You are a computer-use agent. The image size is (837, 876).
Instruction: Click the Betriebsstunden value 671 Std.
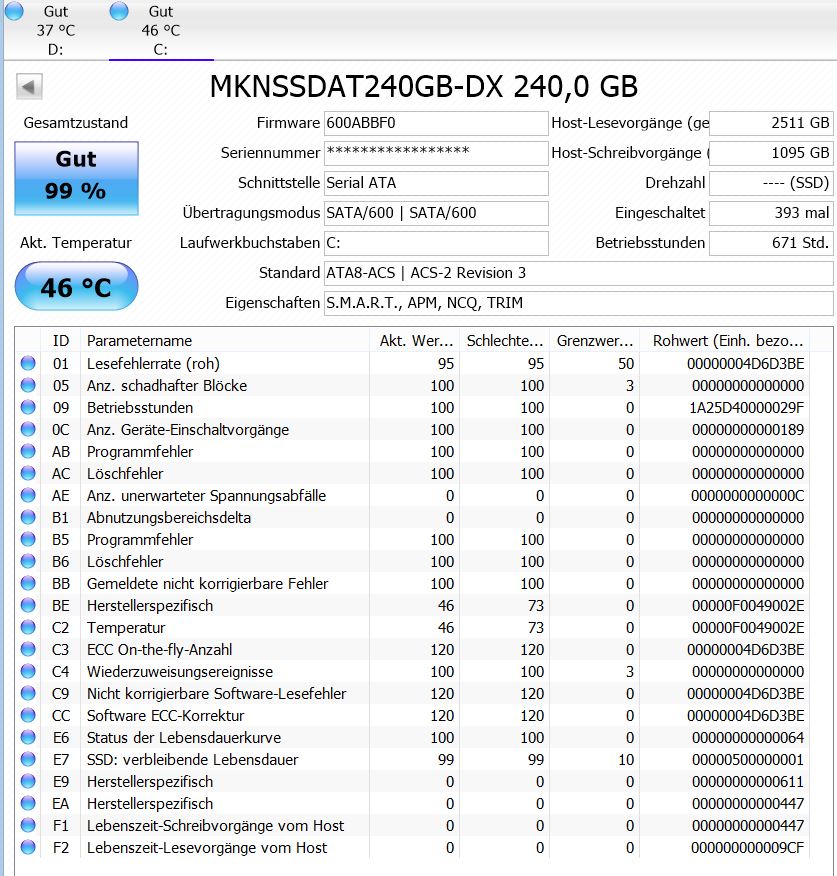[x=771, y=243]
